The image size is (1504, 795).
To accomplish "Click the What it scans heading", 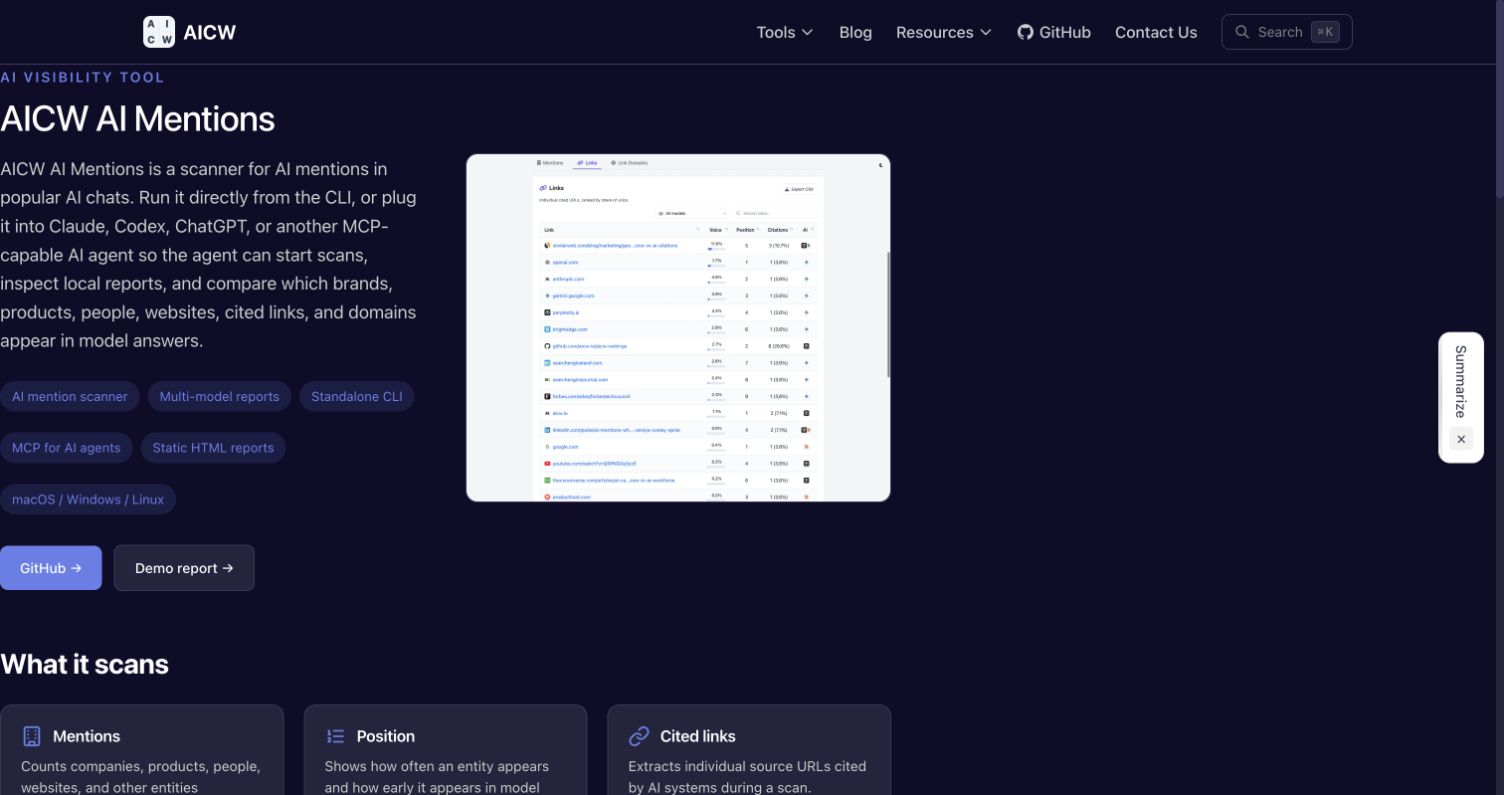I will click(84, 664).
